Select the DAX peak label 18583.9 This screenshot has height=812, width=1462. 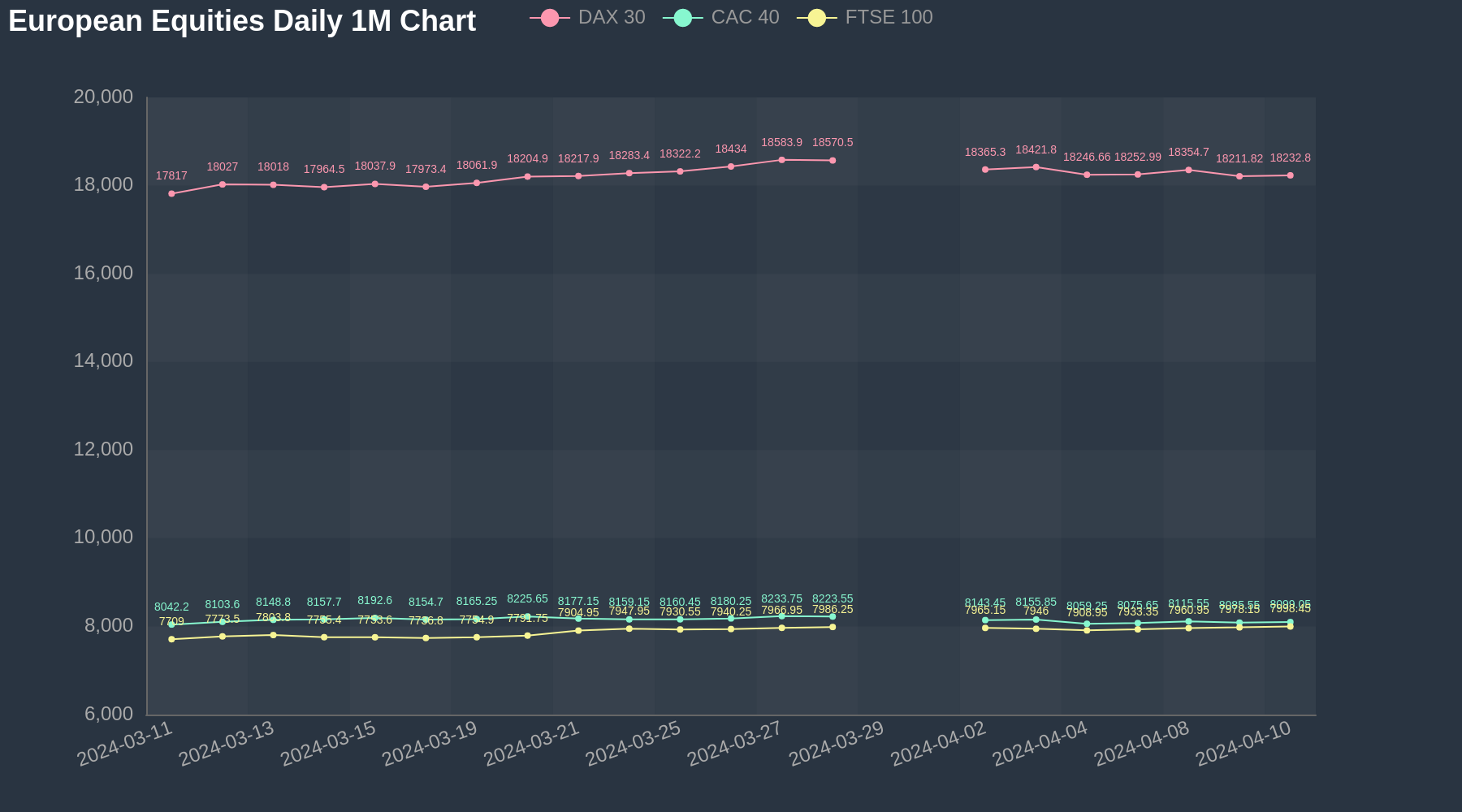coord(782,142)
